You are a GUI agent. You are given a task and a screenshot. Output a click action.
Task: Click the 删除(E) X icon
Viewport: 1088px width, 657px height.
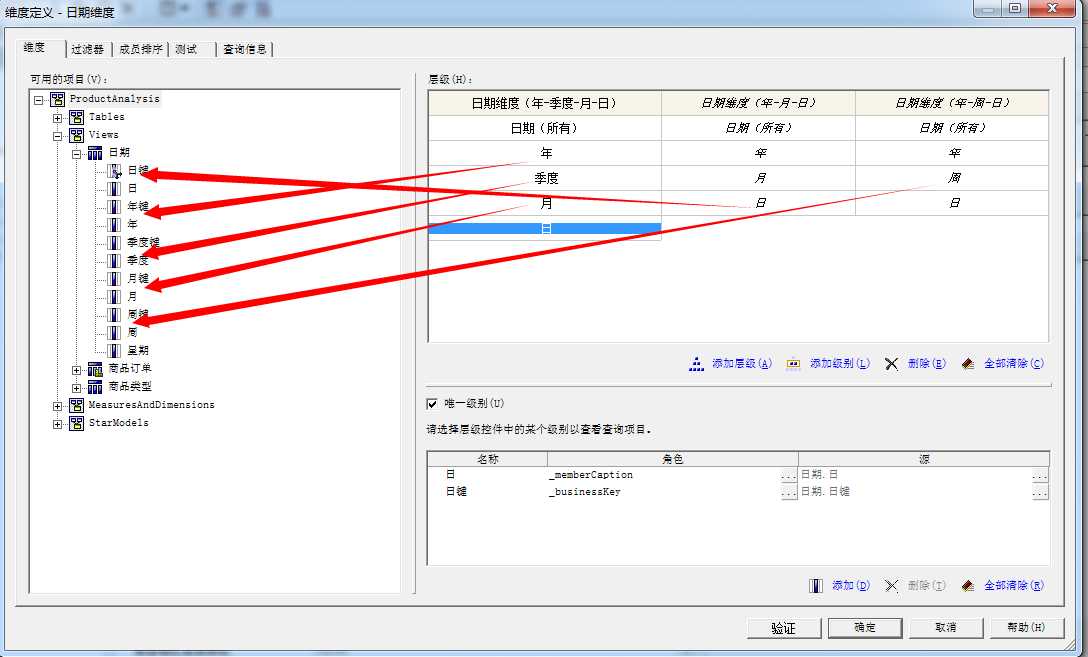892,364
